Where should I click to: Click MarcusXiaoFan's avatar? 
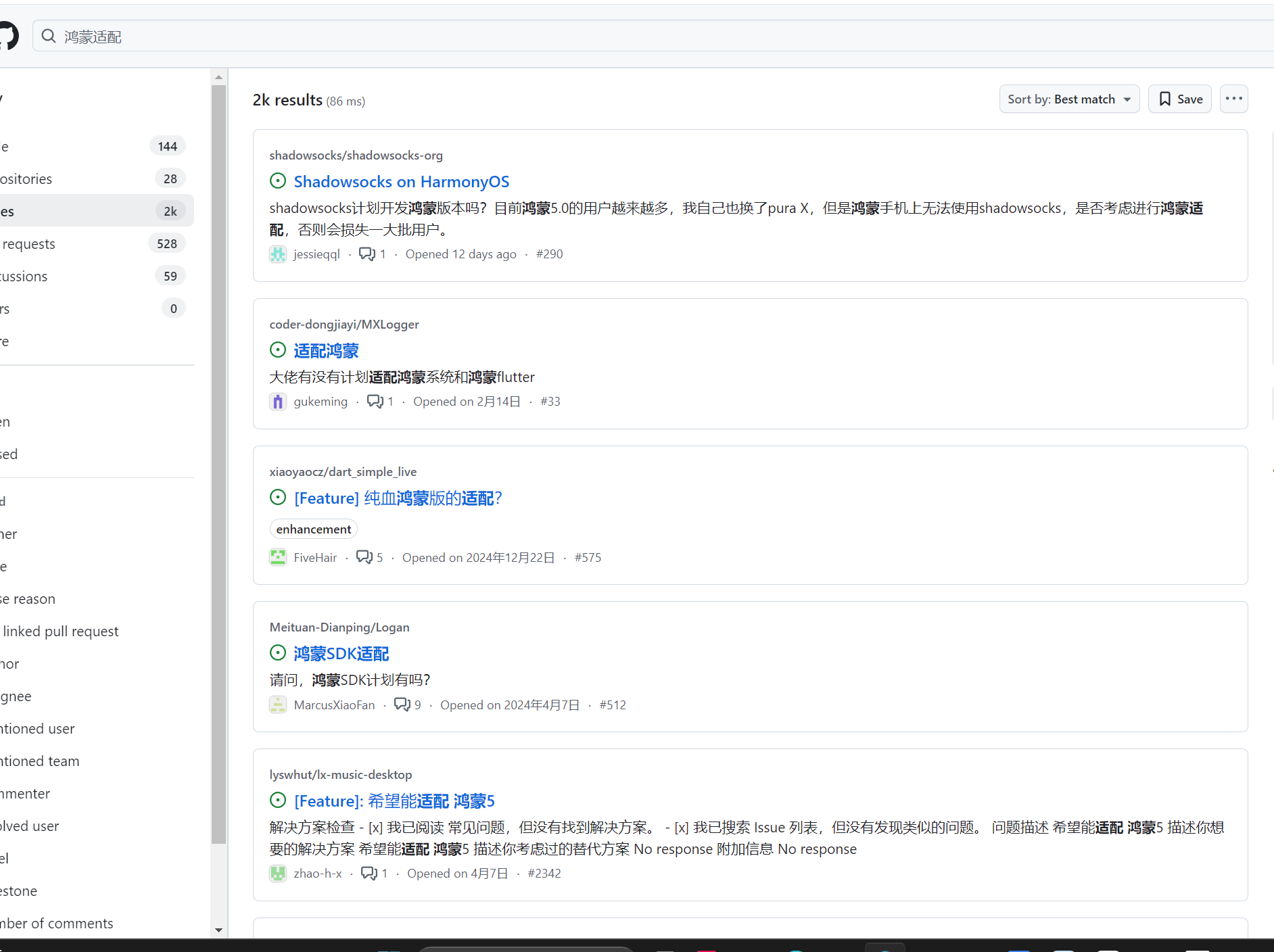pos(278,705)
